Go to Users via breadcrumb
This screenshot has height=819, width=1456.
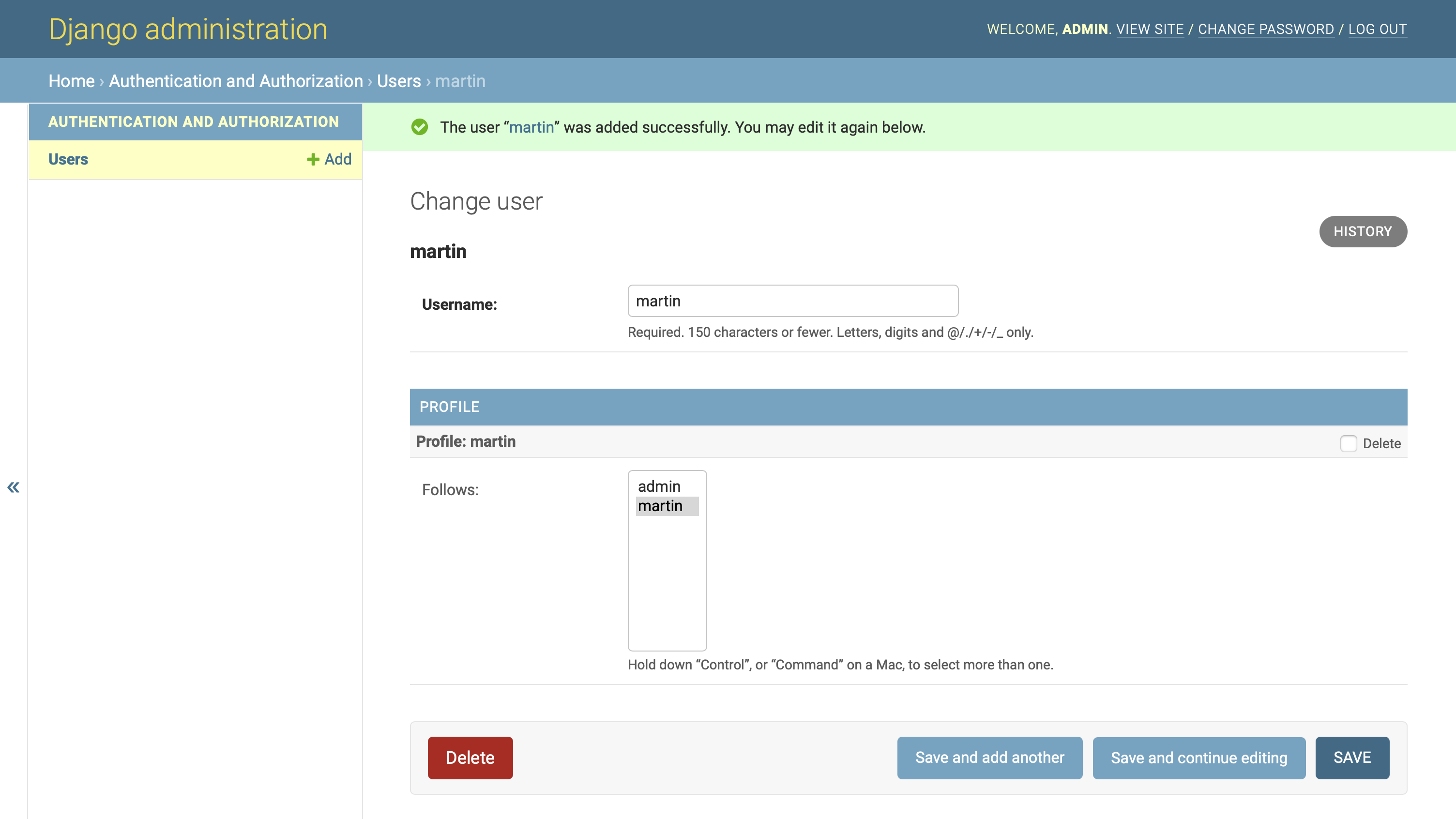point(398,81)
